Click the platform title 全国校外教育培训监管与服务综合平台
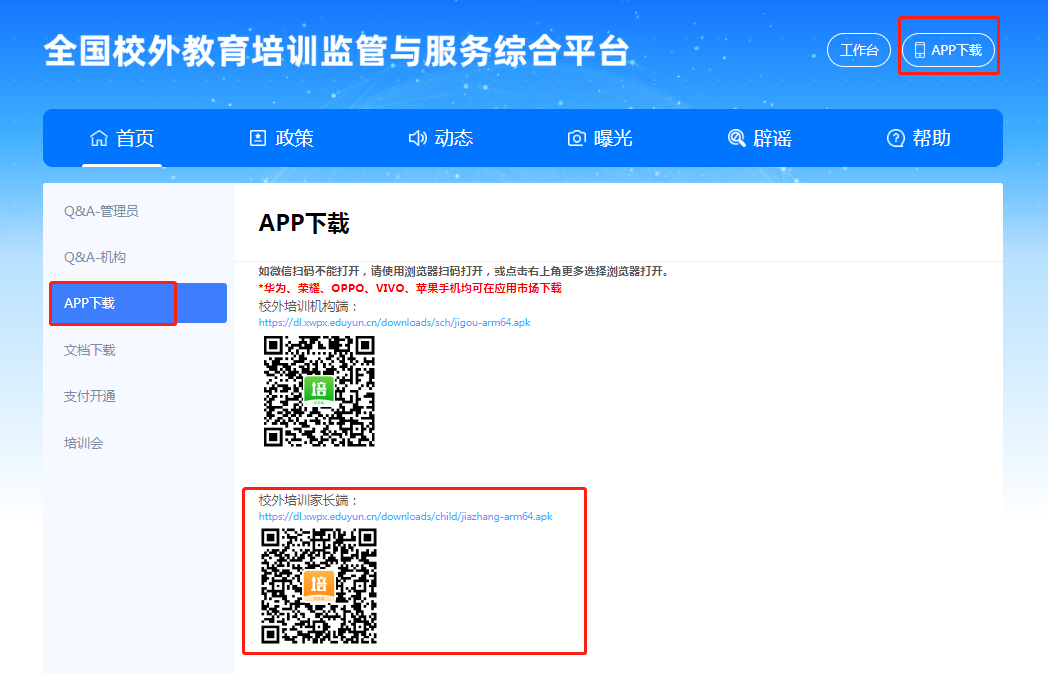This screenshot has width=1048, height=674. (337, 51)
